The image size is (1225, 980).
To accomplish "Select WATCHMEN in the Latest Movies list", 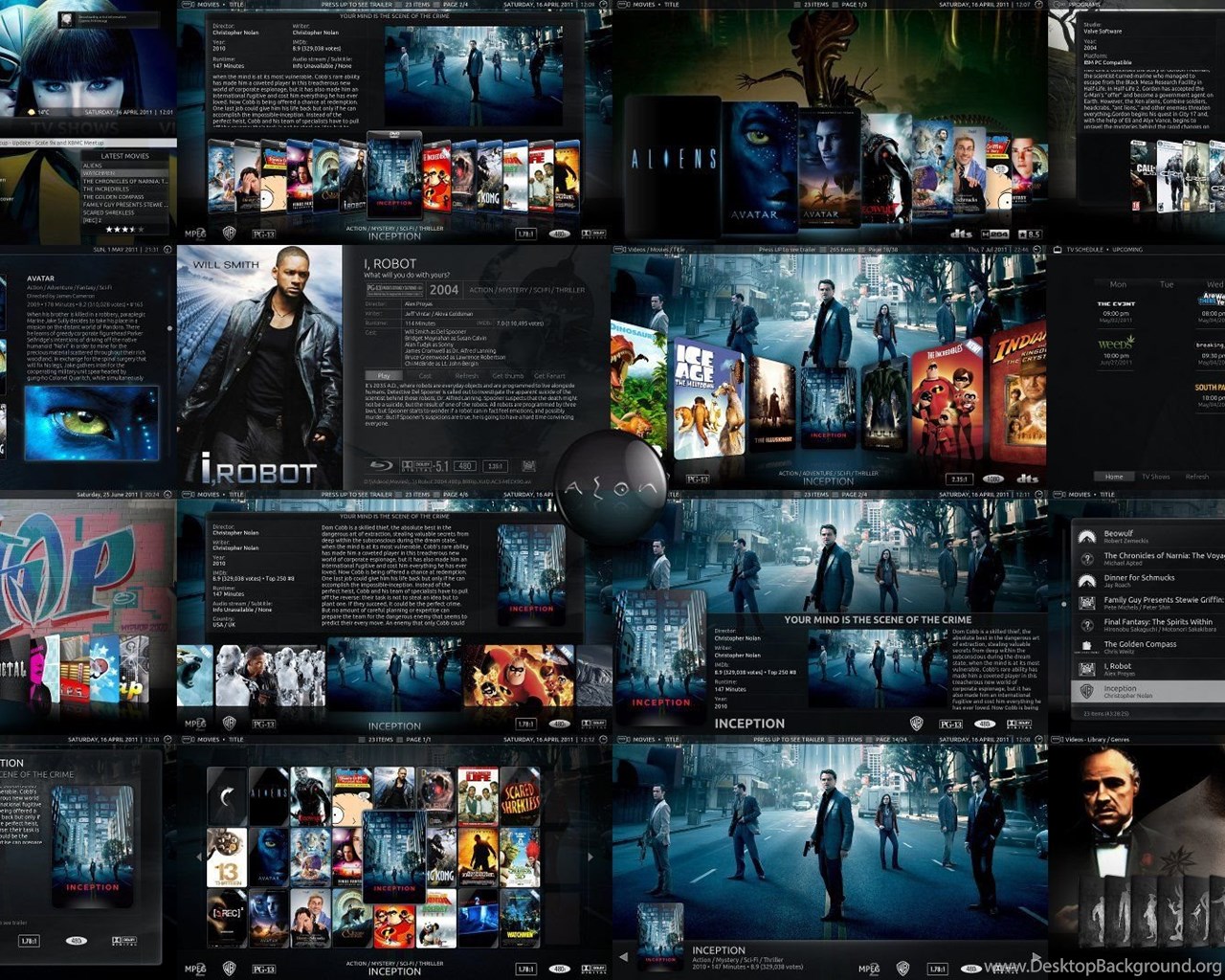I will pos(123,173).
